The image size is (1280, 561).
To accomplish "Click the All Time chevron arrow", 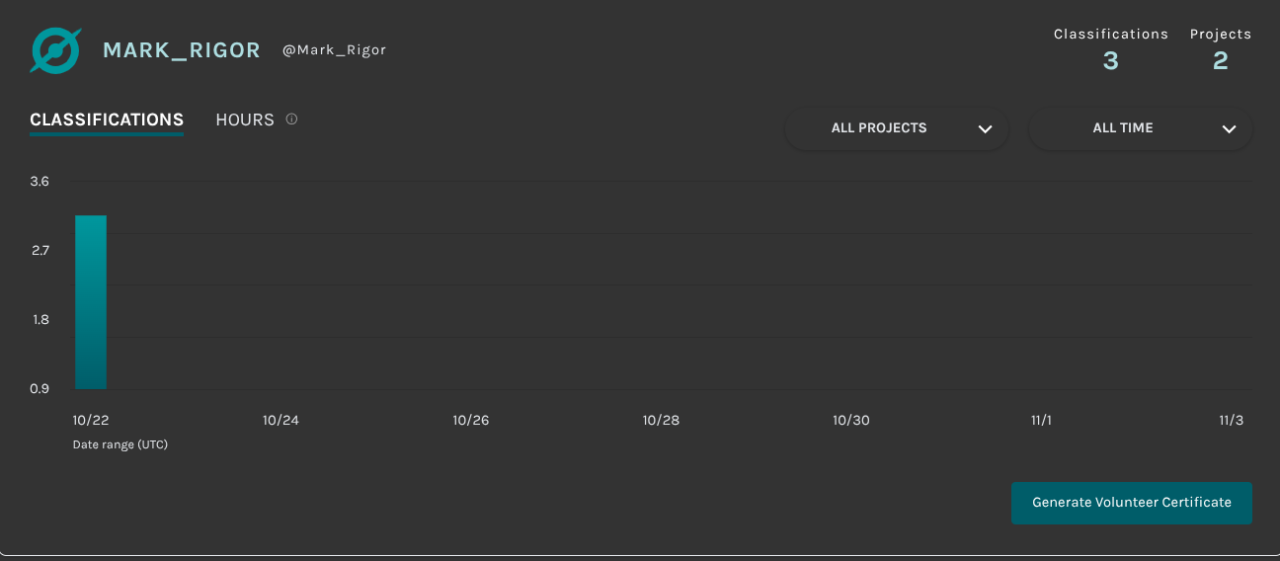I will 1229,129.
